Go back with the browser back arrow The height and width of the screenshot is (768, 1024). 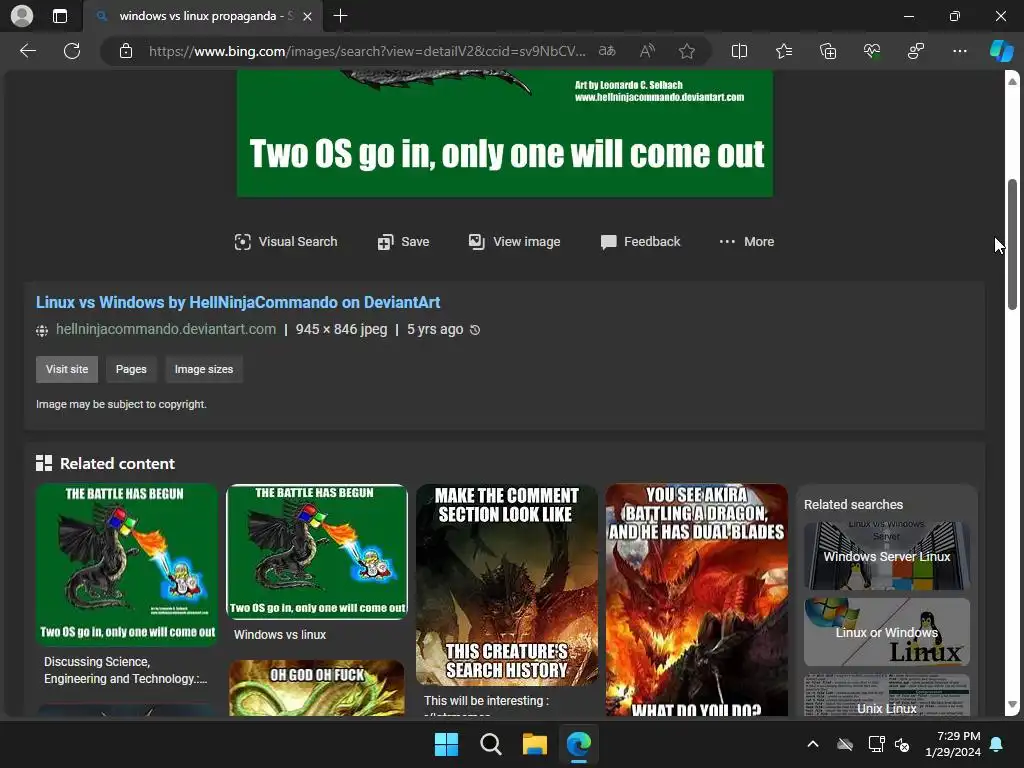[27, 51]
